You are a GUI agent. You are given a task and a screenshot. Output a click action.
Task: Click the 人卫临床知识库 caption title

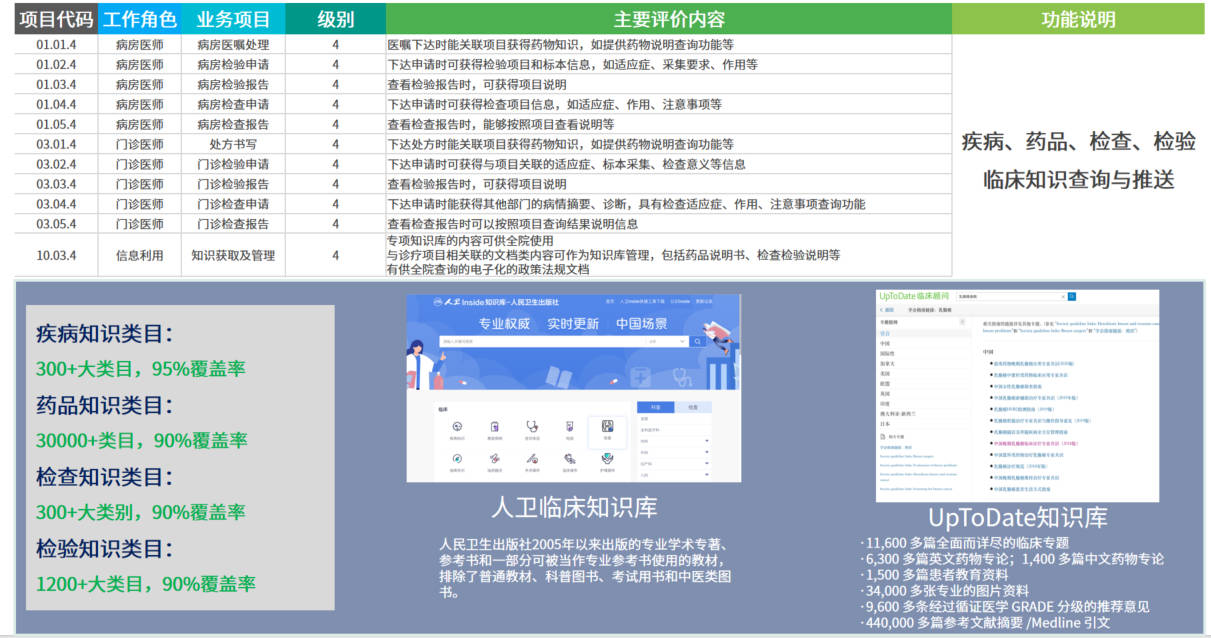pos(574,506)
